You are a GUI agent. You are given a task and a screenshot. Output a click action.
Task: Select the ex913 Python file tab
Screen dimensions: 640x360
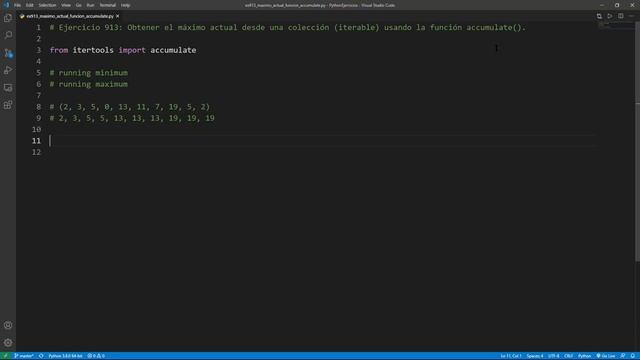(x=69, y=16)
